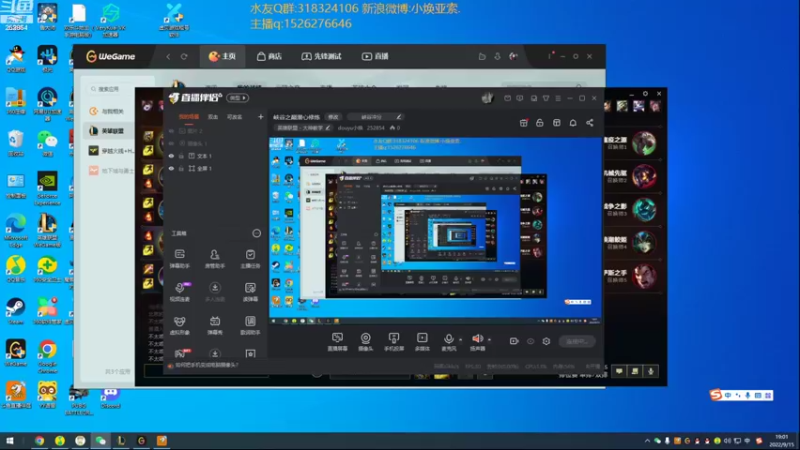Open WeGame 商店 tab

pyautogui.click(x=269, y=56)
